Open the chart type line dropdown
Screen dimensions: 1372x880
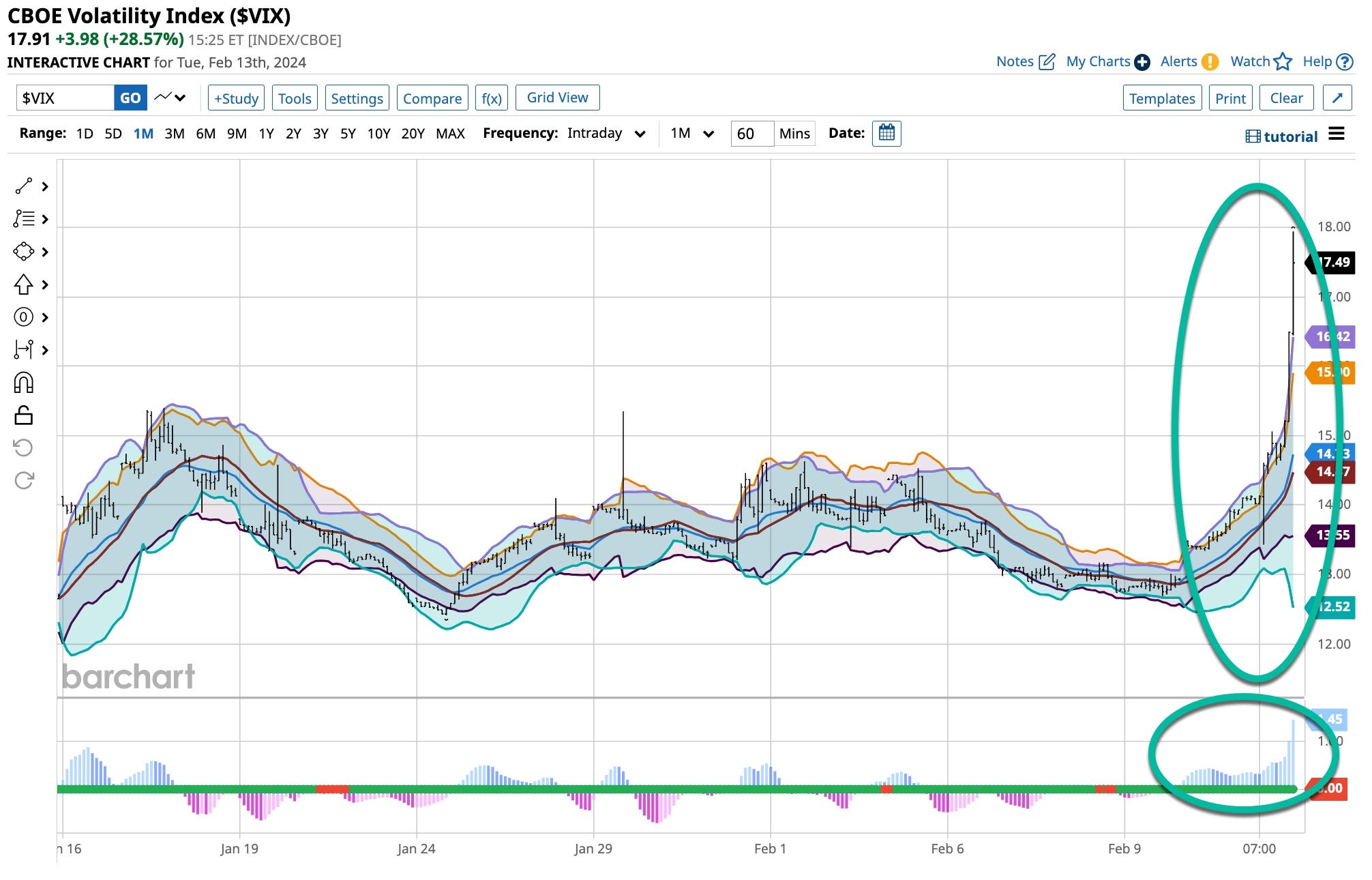170,98
